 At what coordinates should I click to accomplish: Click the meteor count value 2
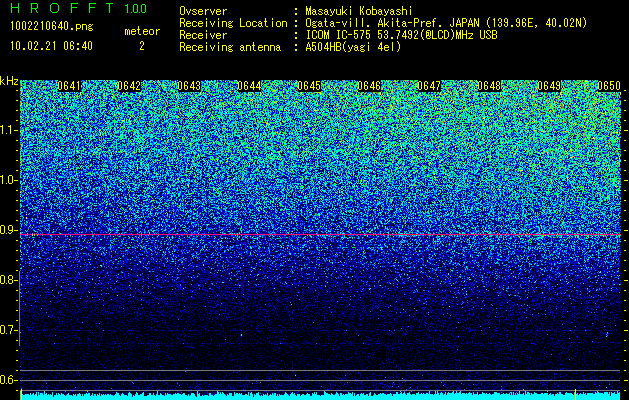[142, 46]
